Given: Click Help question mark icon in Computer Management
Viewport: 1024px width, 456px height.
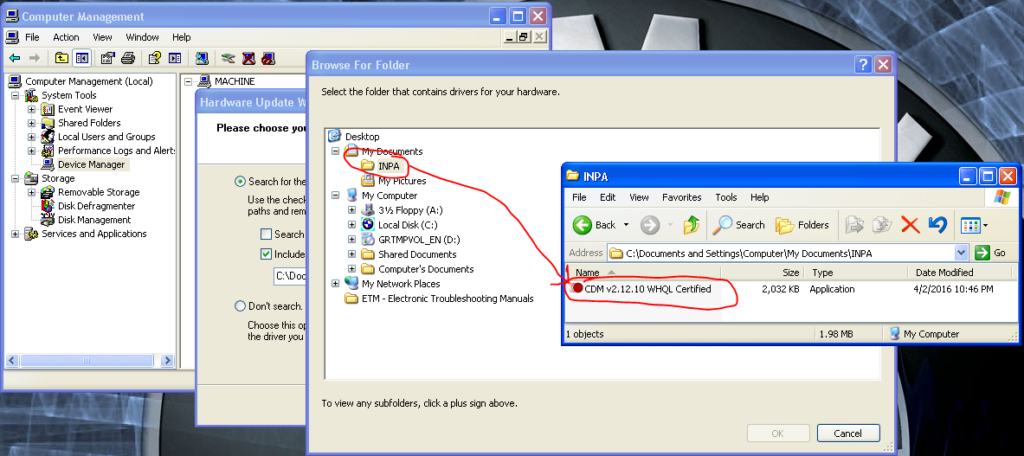Looking at the screenshot, I should coord(154,58).
